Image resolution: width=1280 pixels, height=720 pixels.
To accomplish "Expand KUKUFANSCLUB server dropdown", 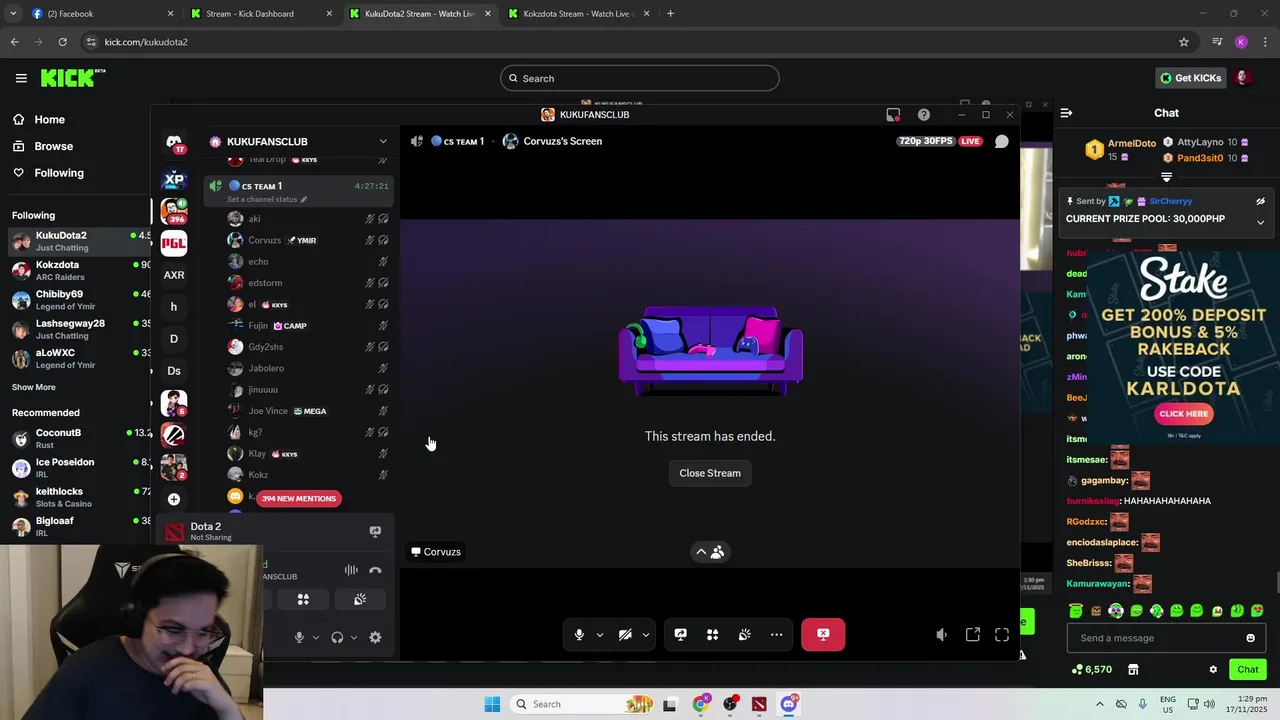I will [x=382, y=142].
